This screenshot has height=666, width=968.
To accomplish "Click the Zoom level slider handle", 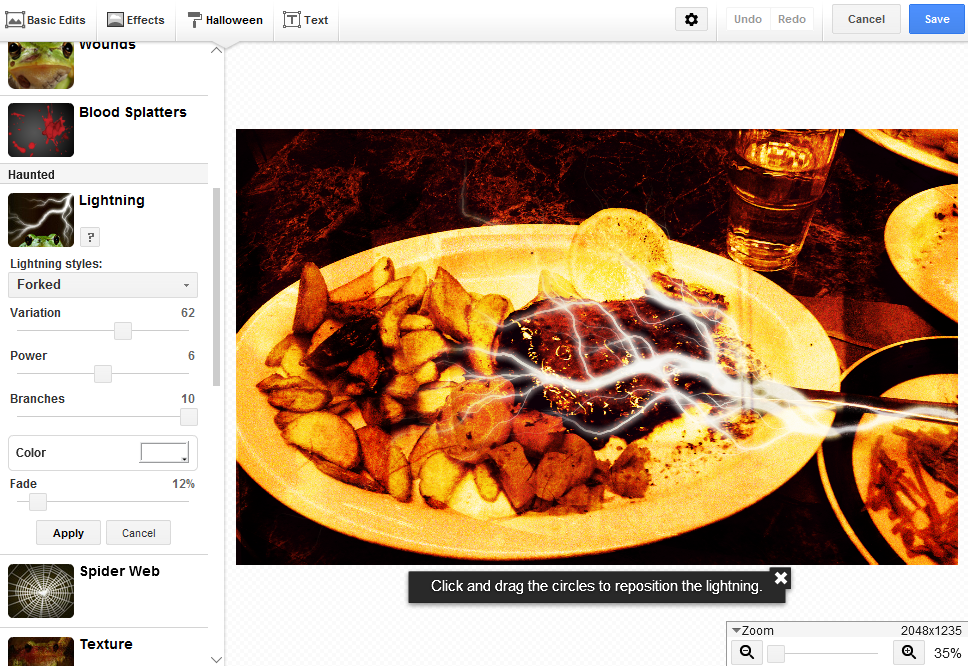I will (776, 653).
